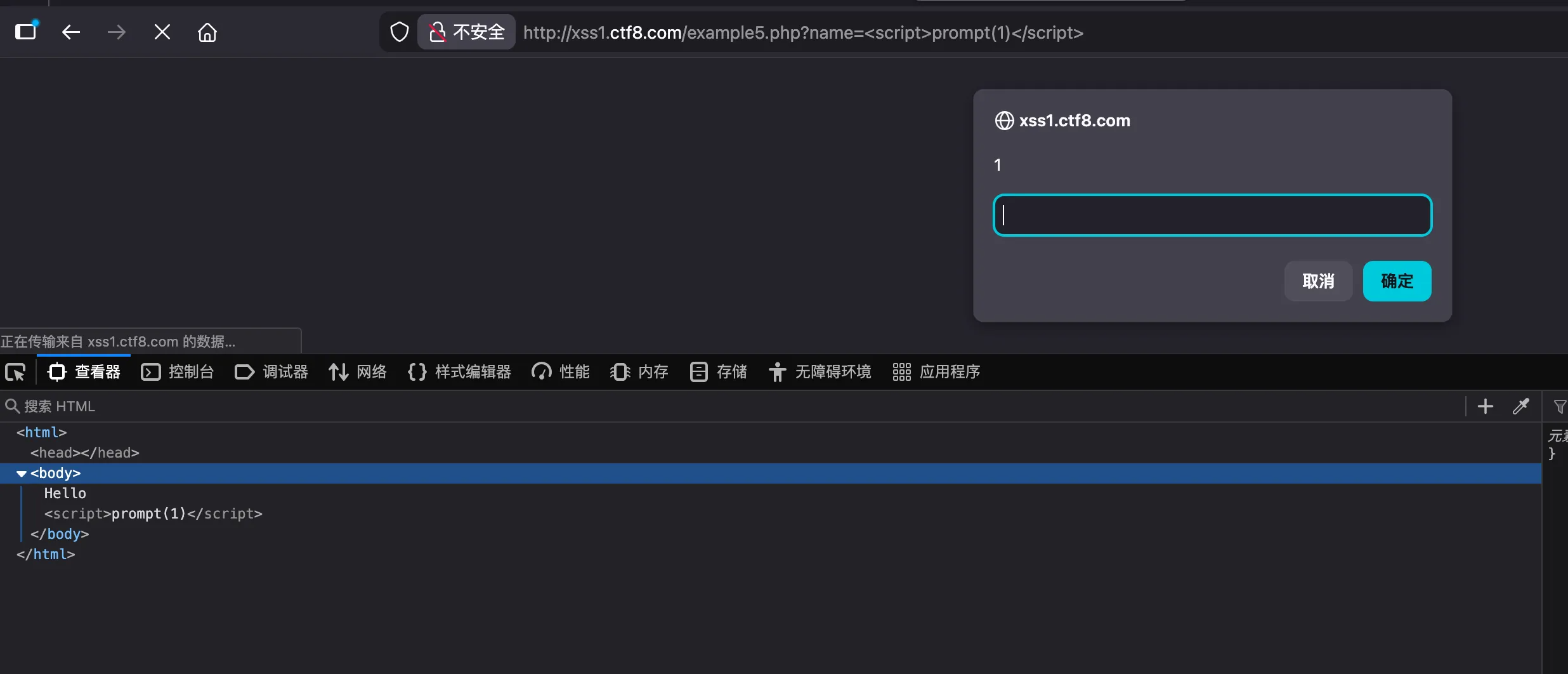Image resolution: width=1568 pixels, height=674 pixels.
Task: Add a new node with plus icon
Action: [x=1486, y=406]
